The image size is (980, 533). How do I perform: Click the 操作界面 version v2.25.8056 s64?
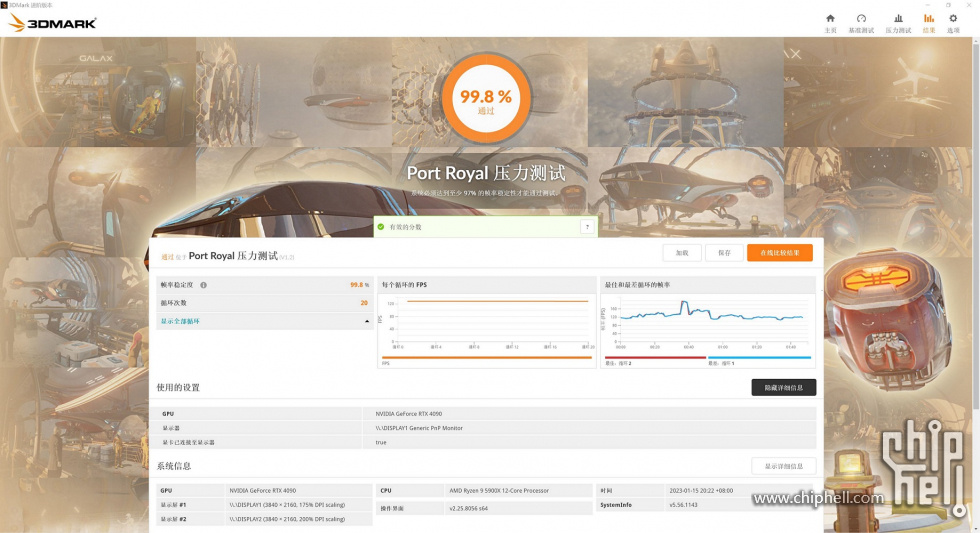468,509
